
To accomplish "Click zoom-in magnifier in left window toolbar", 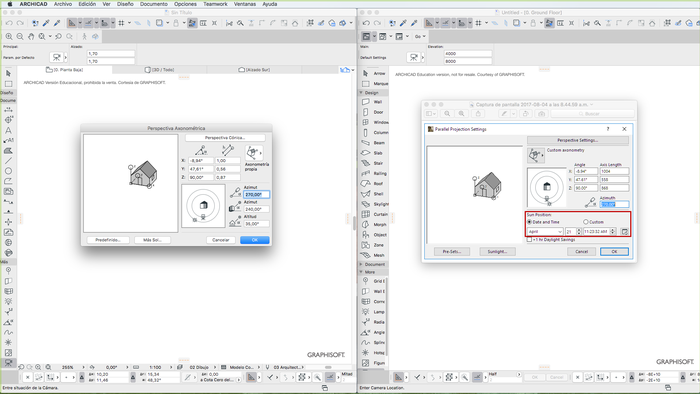I will coord(9,37).
